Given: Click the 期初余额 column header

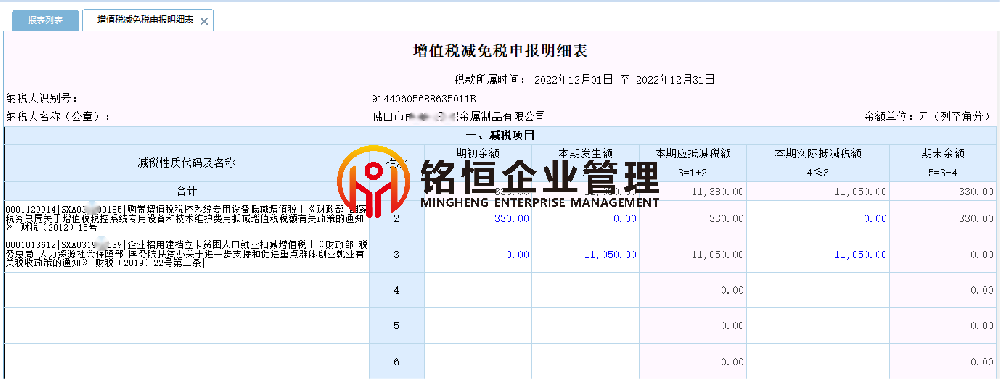Looking at the screenshot, I should pos(478,163).
